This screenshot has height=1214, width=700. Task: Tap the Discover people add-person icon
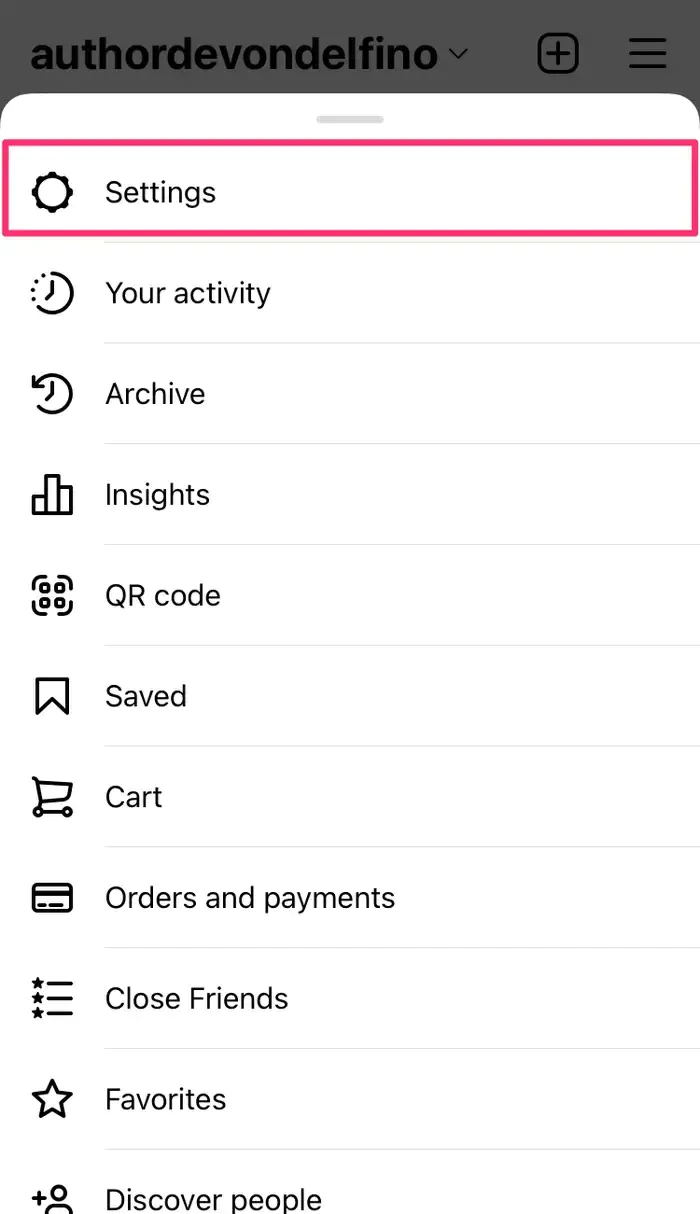pyautogui.click(x=52, y=1196)
